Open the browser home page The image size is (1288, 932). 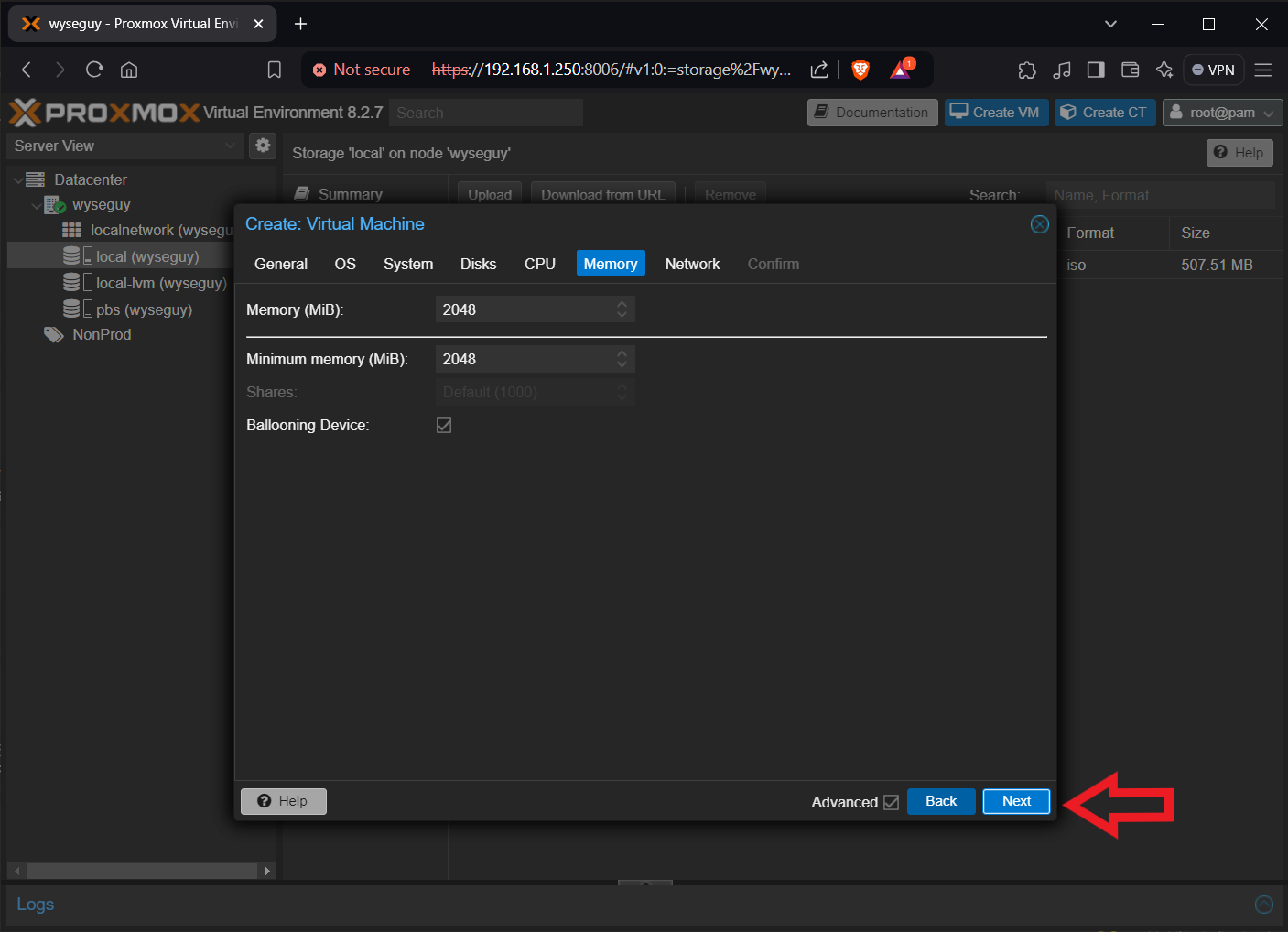coord(129,70)
